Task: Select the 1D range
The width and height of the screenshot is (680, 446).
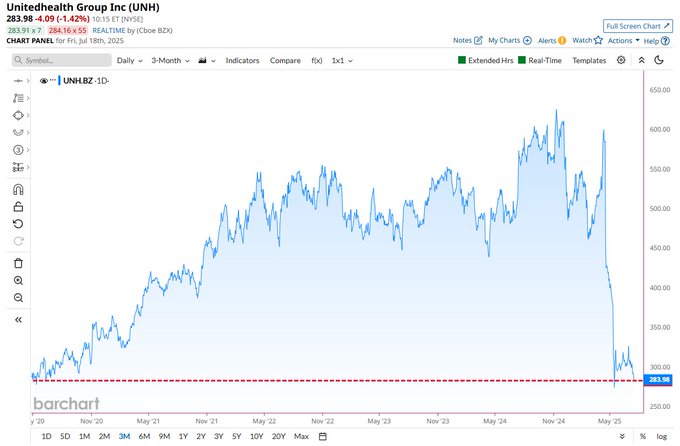Action: coord(46,436)
